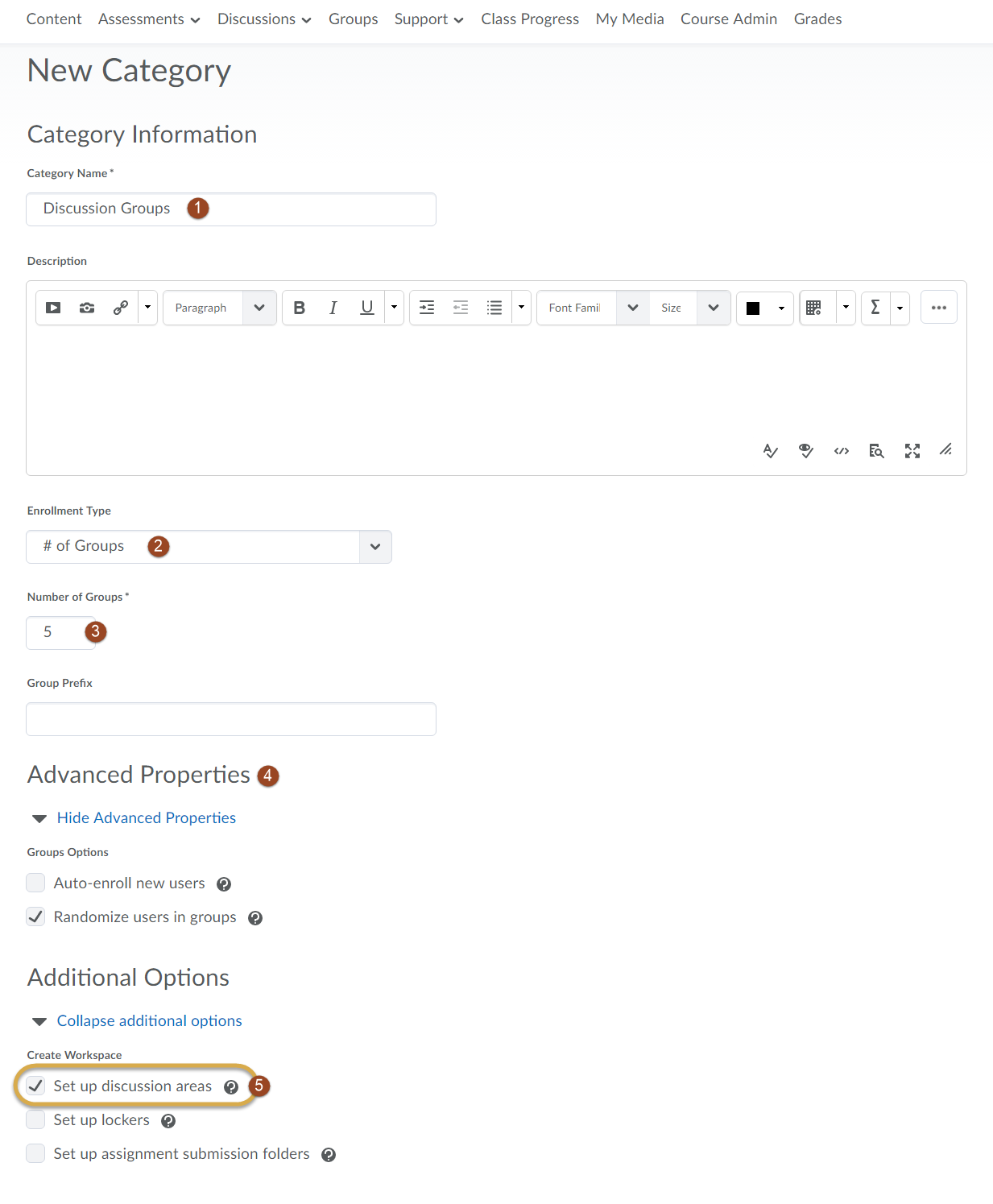This screenshot has width=993, height=1204.
Task: Open the equation editor sigma icon
Action: tap(875, 307)
